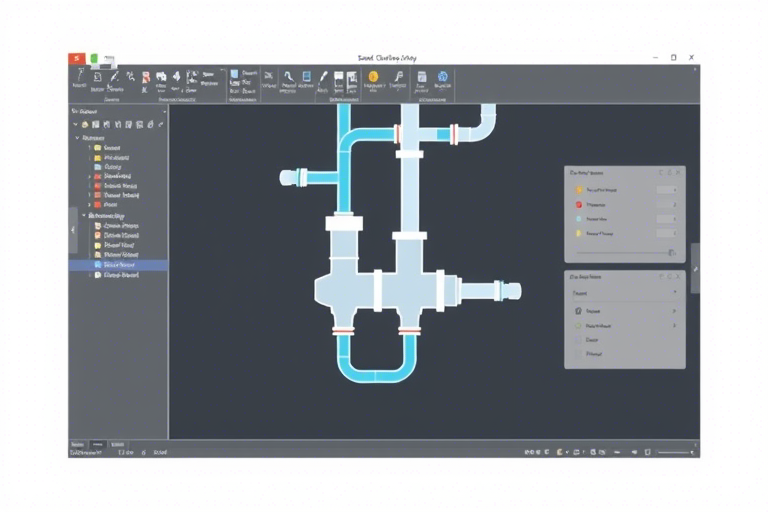Click the pin icon of the upper floating panel header
The height and width of the screenshot is (512, 768).
tap(670, 172)
